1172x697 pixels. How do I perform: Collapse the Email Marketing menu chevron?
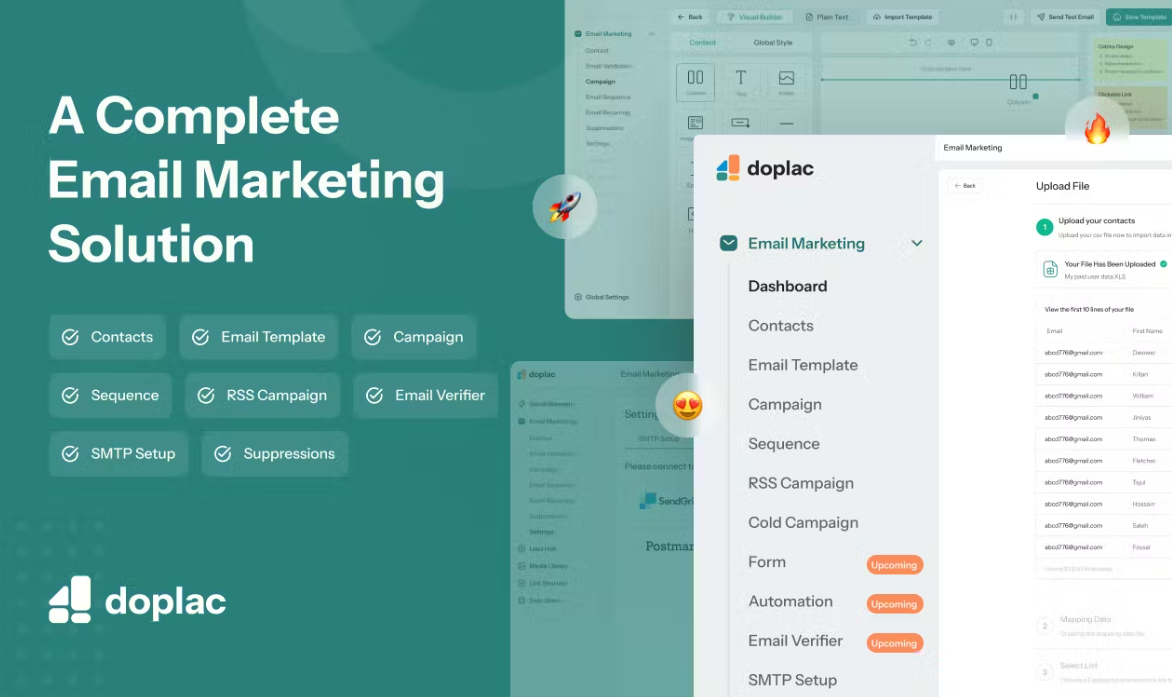916,243
